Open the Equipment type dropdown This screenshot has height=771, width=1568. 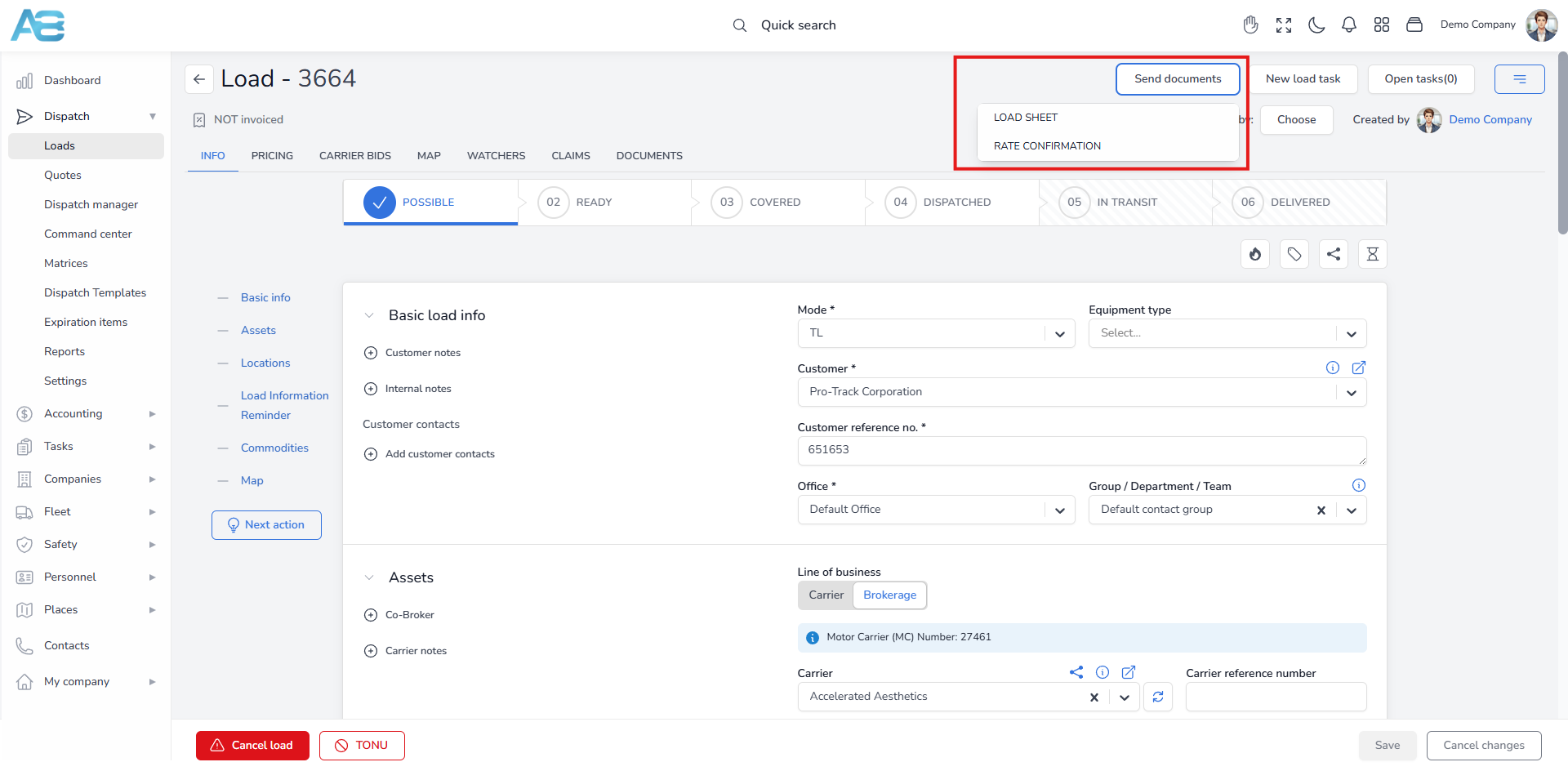[x=1227, y=333]
